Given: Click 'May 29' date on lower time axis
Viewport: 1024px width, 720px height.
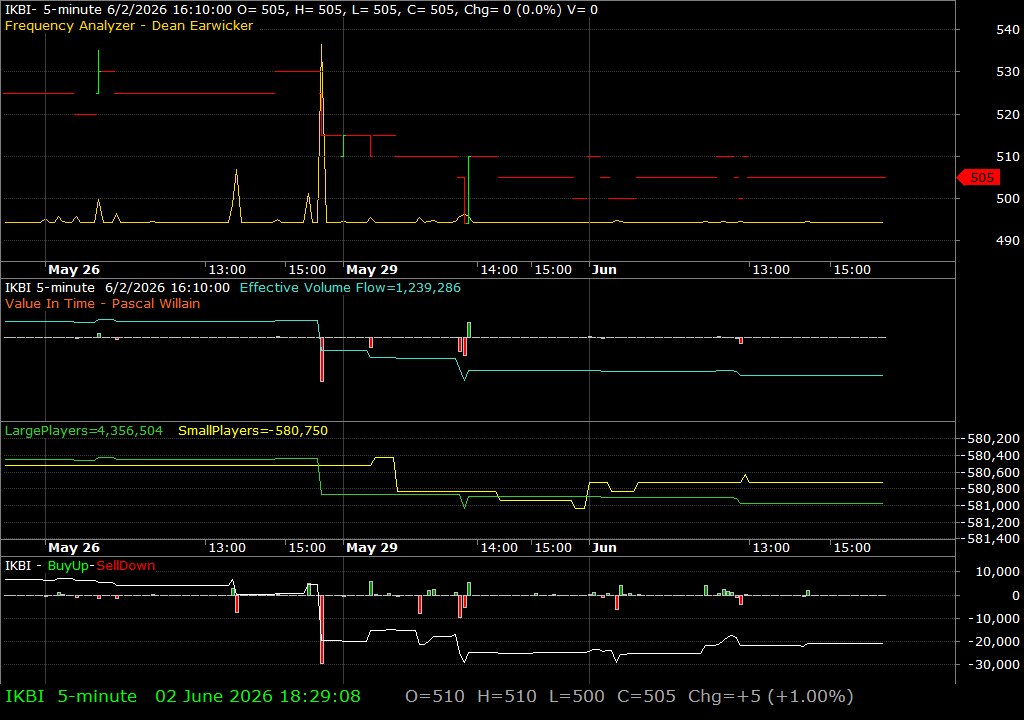Looking at the screenshot, I should pyautogui.click(x=372, y=548).
